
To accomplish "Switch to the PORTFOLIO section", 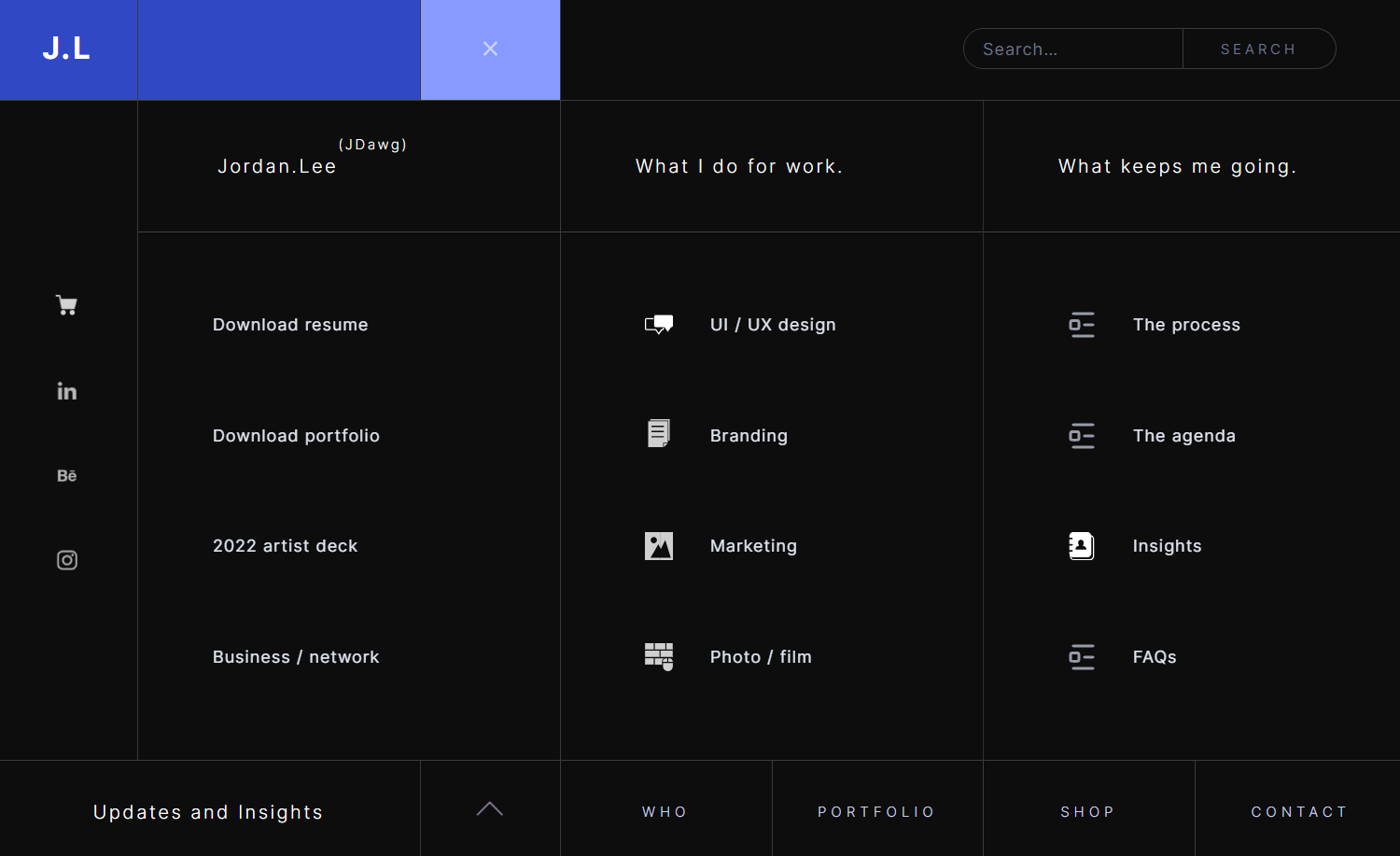I will click(876, 811).
